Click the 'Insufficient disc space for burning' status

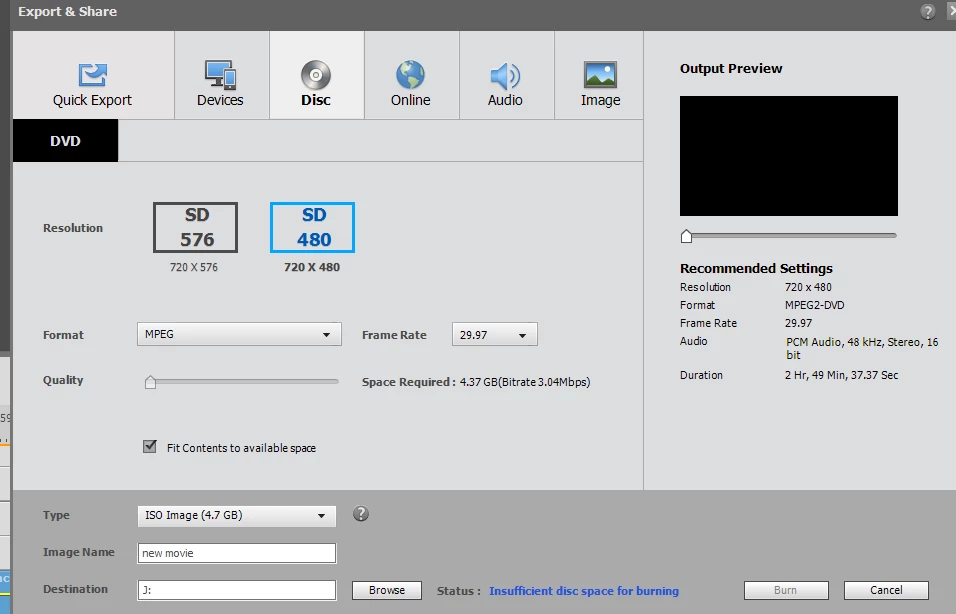pyautogui.click(x=583, y=591)
